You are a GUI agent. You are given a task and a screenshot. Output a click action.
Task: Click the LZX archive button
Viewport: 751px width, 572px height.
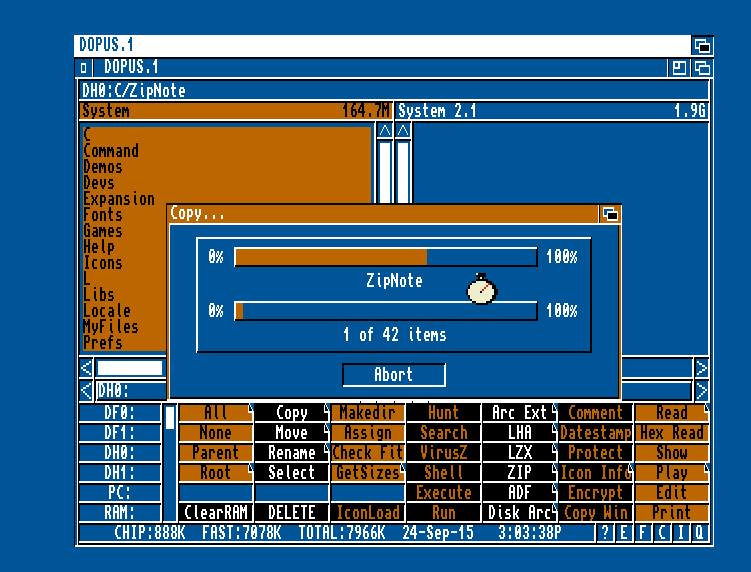coord(520,453)
